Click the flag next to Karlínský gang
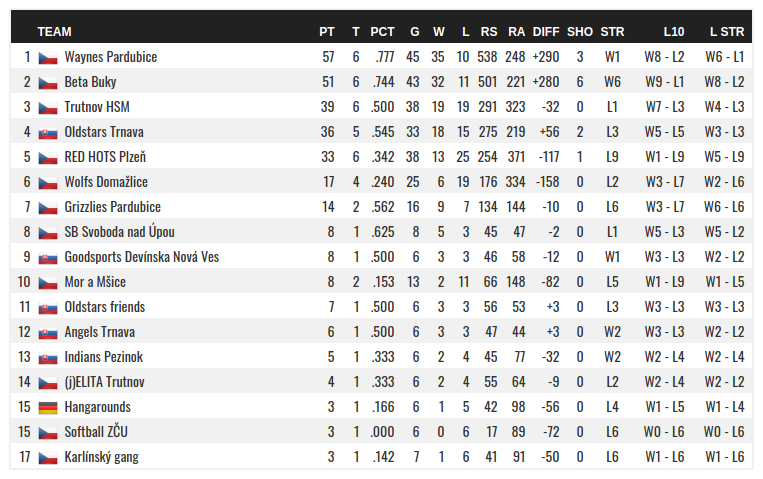 pyautogui.click(x=48, y=458)
